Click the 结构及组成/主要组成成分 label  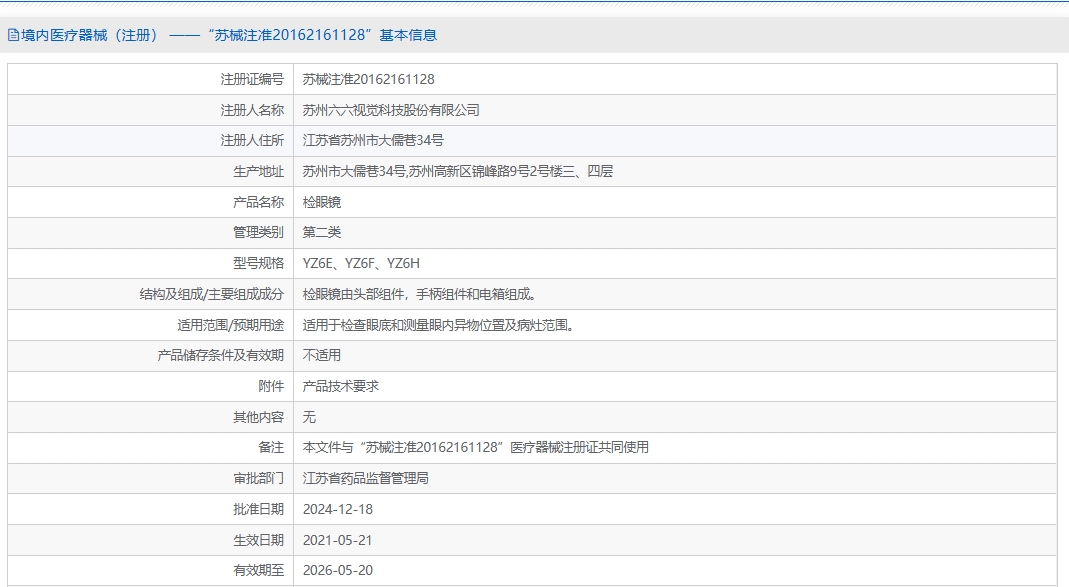[211, 294]
